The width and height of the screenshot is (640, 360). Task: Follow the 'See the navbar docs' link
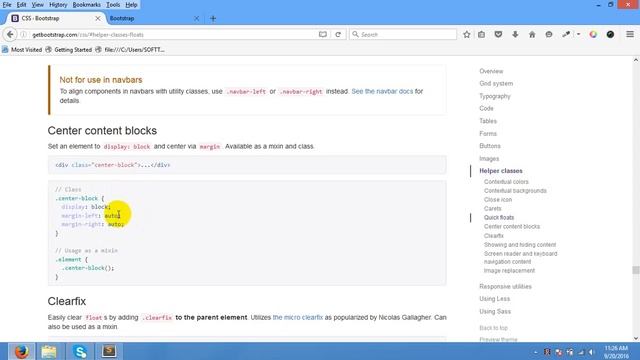382,91
